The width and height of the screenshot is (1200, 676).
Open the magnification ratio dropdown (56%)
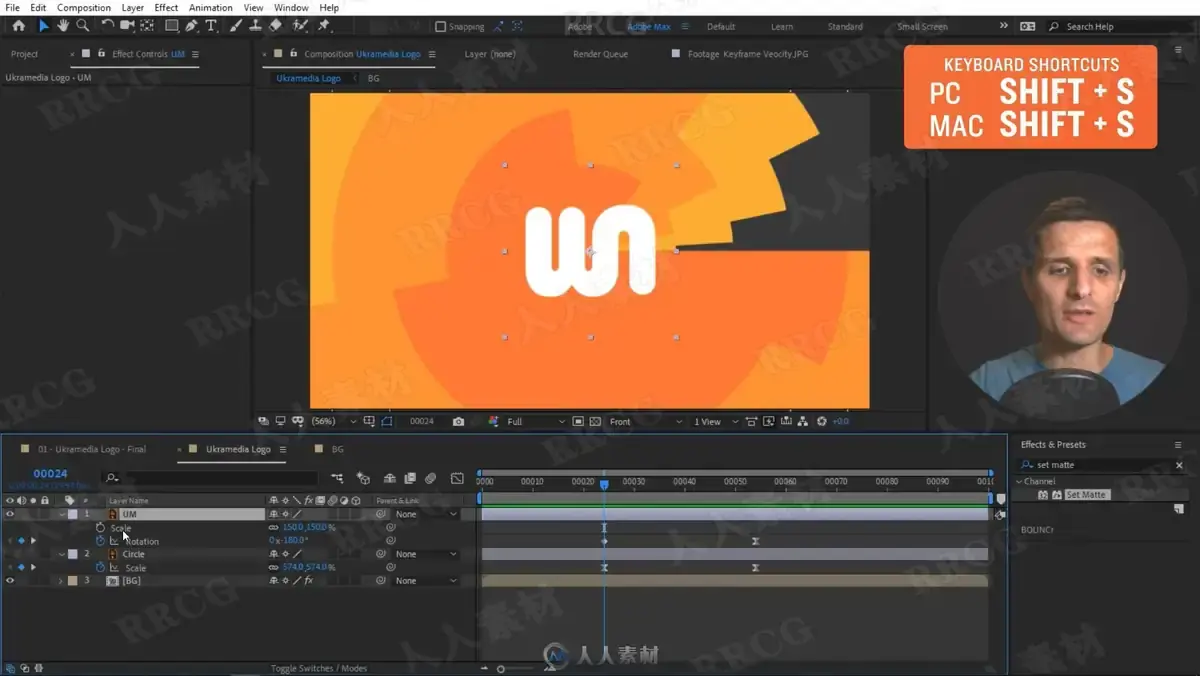tap(332, 422)
